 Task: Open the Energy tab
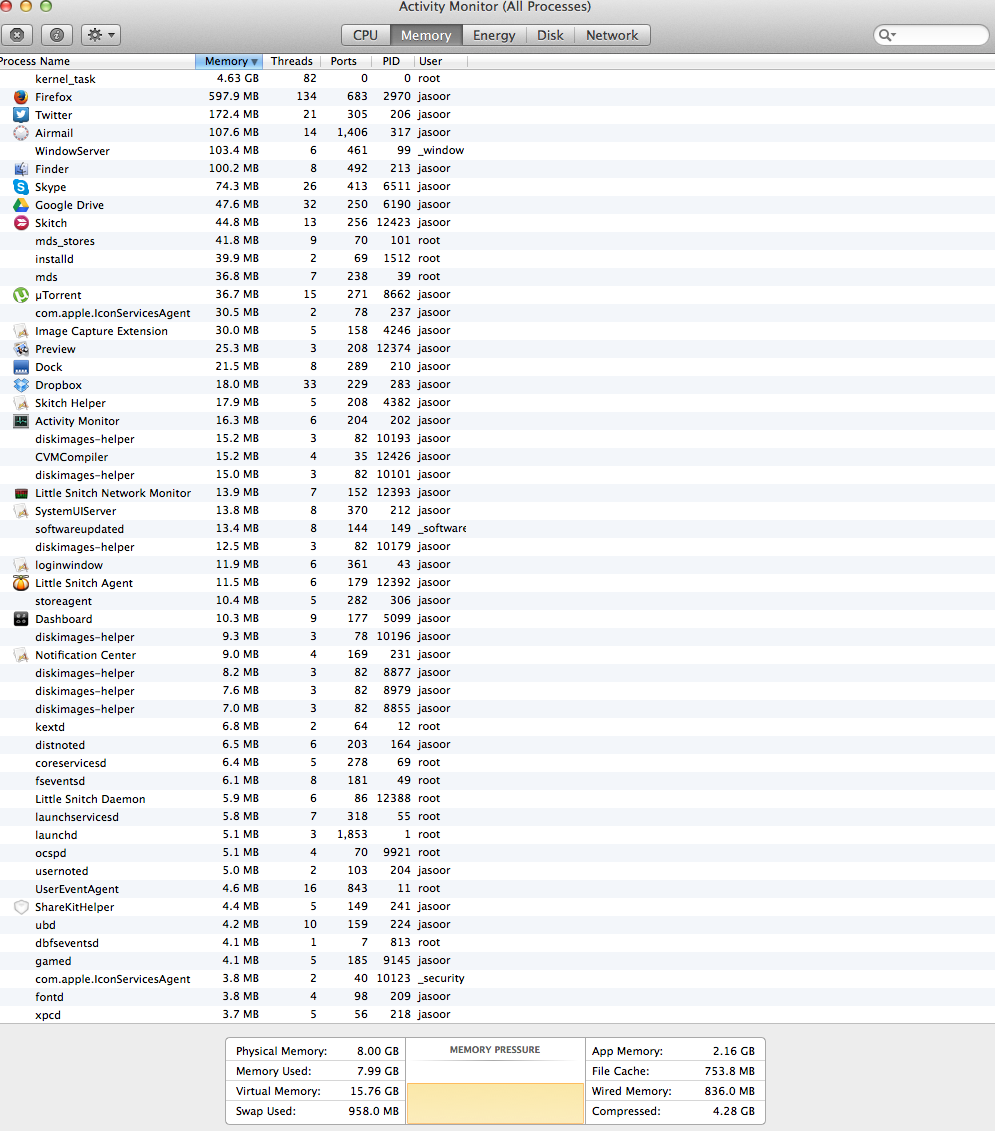[x=494, y=35]
